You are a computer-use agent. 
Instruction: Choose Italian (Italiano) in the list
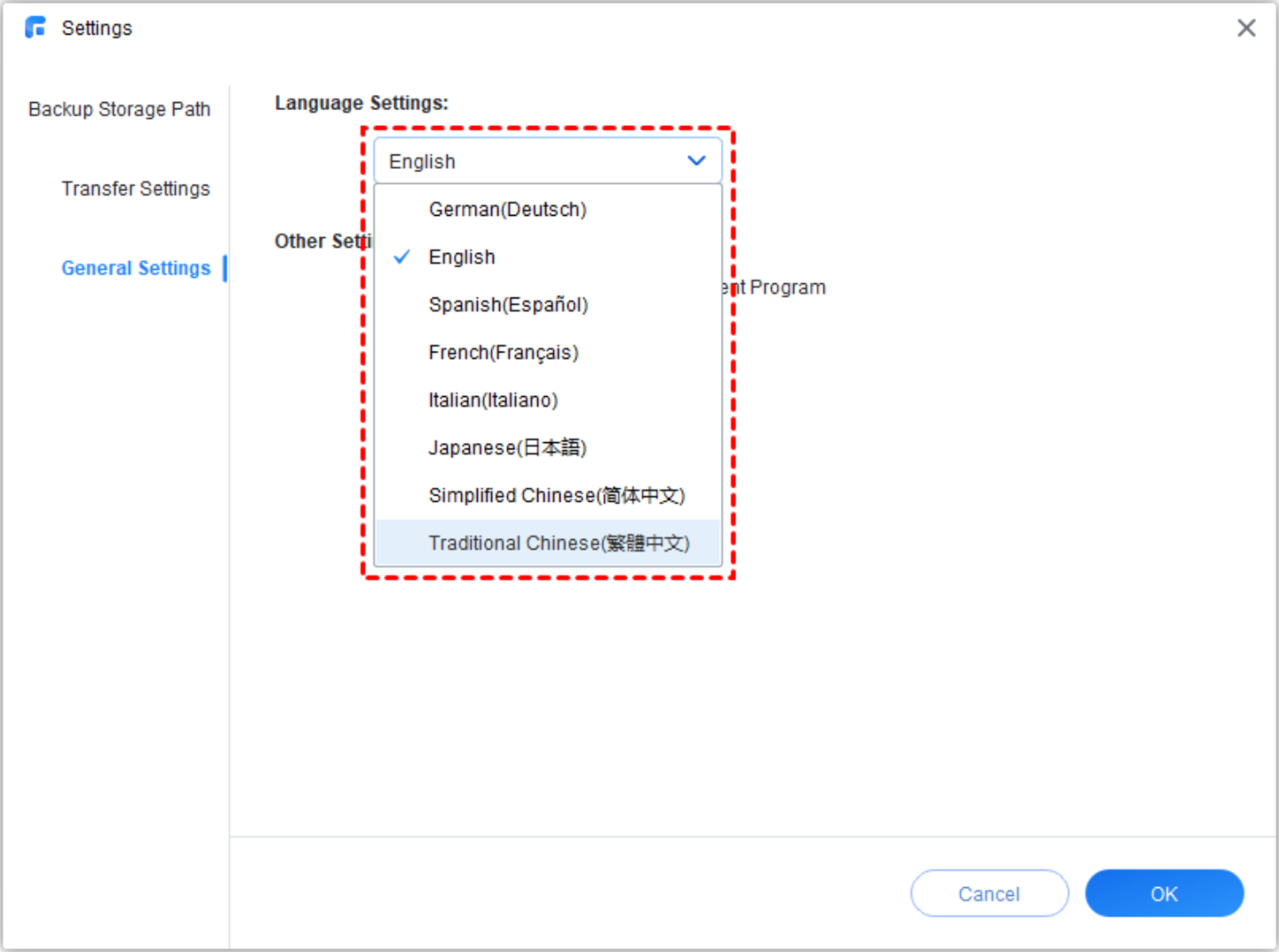pyautogui.click(x=493, y=401)
